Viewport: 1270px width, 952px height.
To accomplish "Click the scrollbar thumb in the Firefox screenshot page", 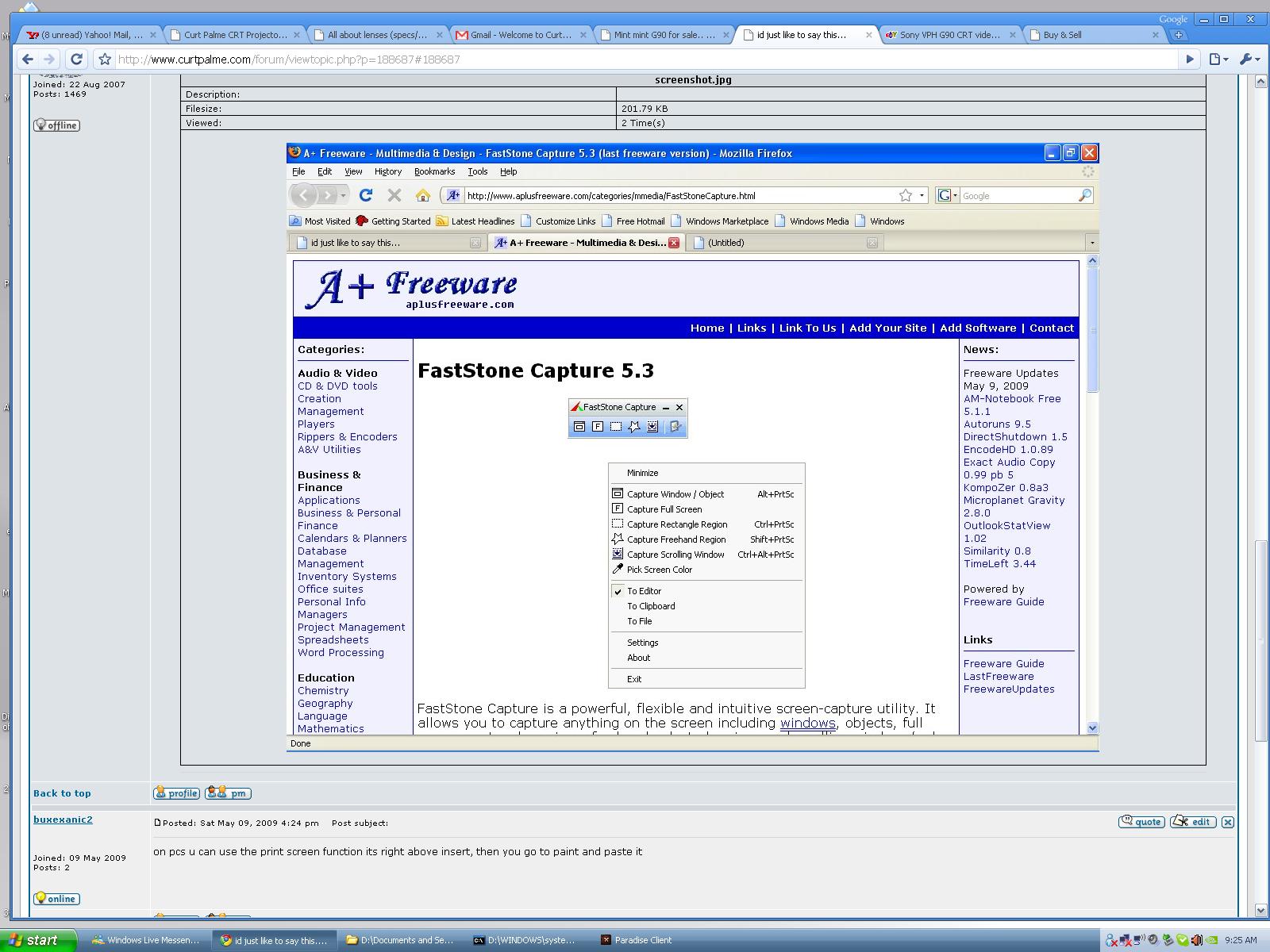I will coord(1092,329).
